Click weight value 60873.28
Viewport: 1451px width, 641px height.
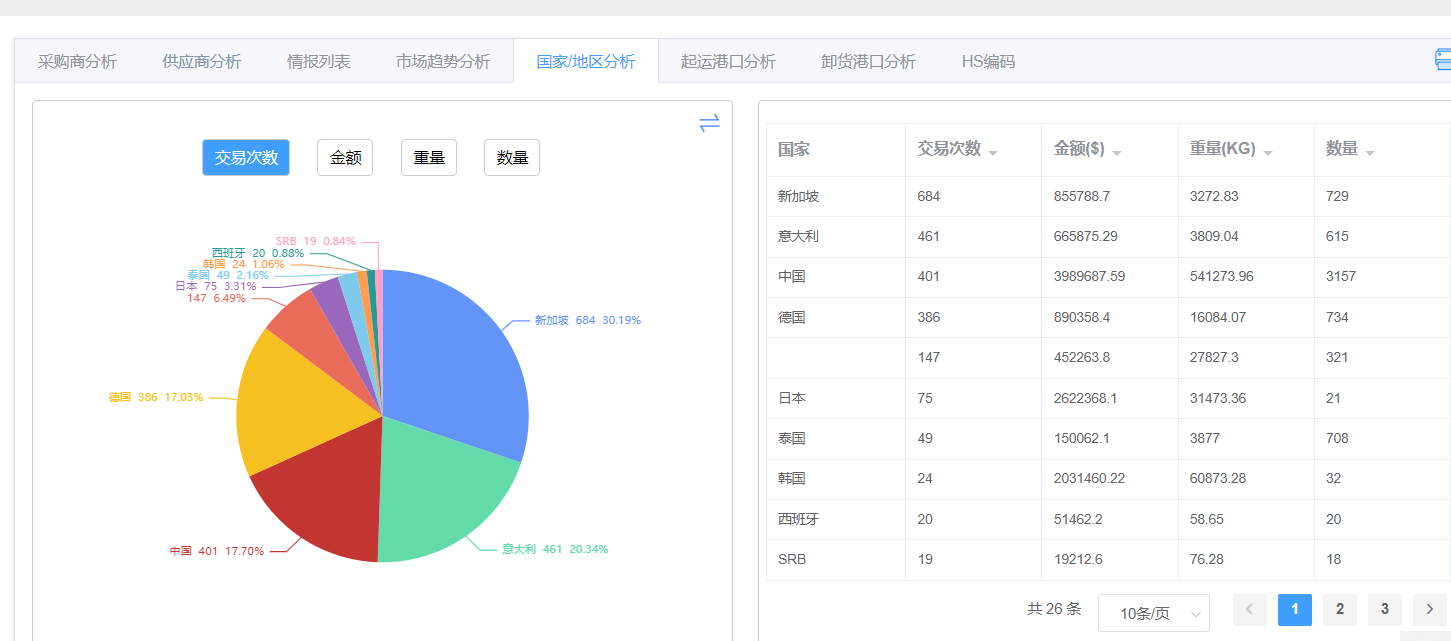[x=1218, y=479]
